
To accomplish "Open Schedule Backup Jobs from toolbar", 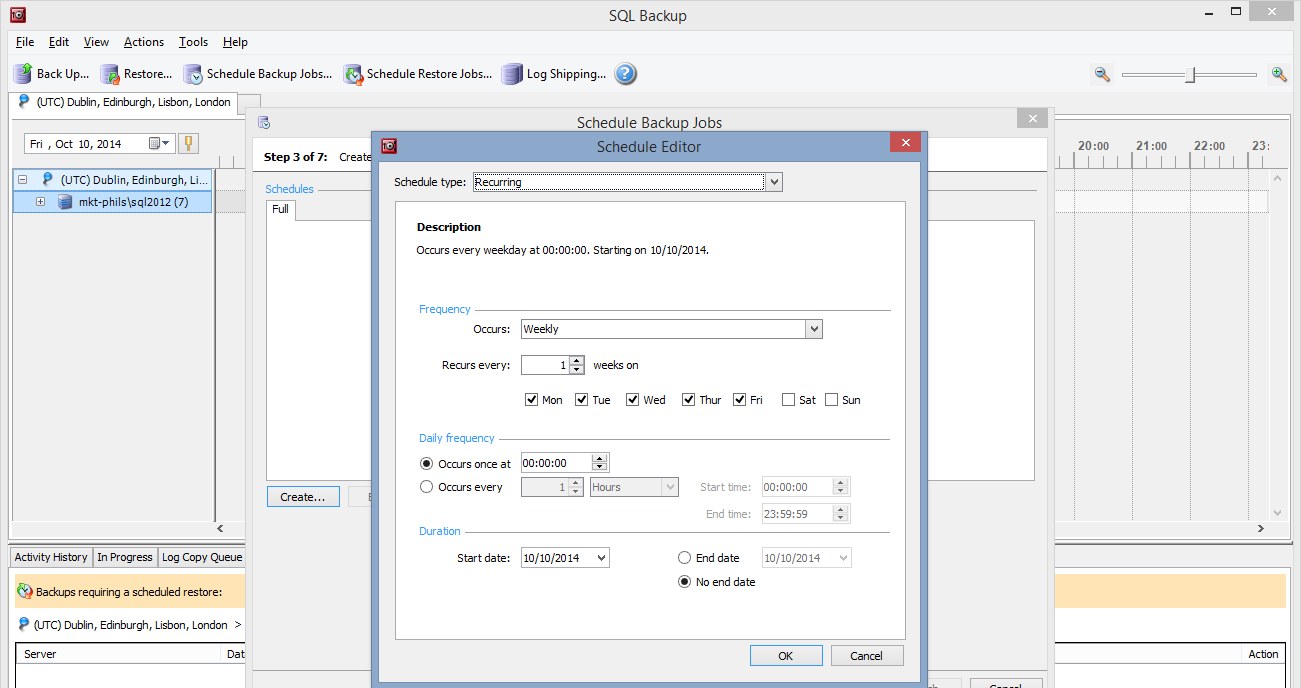I will click(257, 74).
